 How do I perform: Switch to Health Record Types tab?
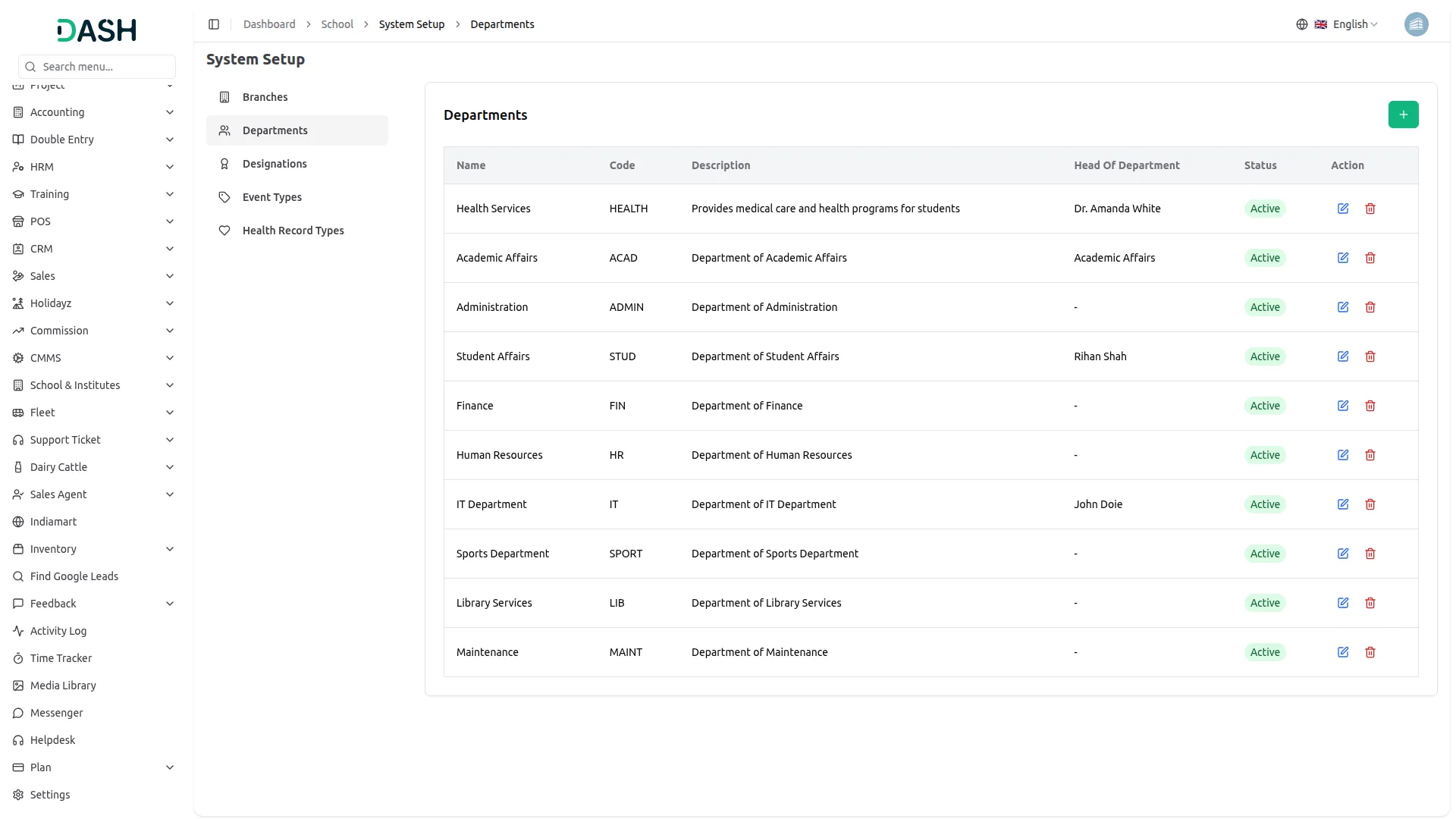point(293,231)
